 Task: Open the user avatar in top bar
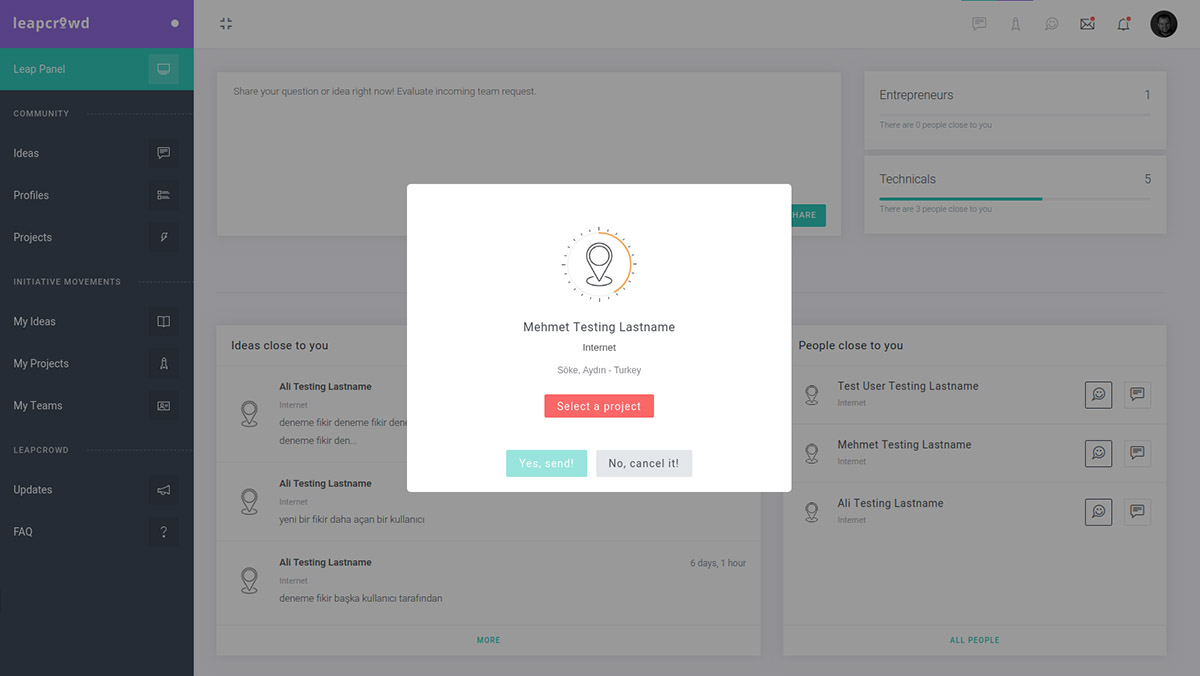1164,24
